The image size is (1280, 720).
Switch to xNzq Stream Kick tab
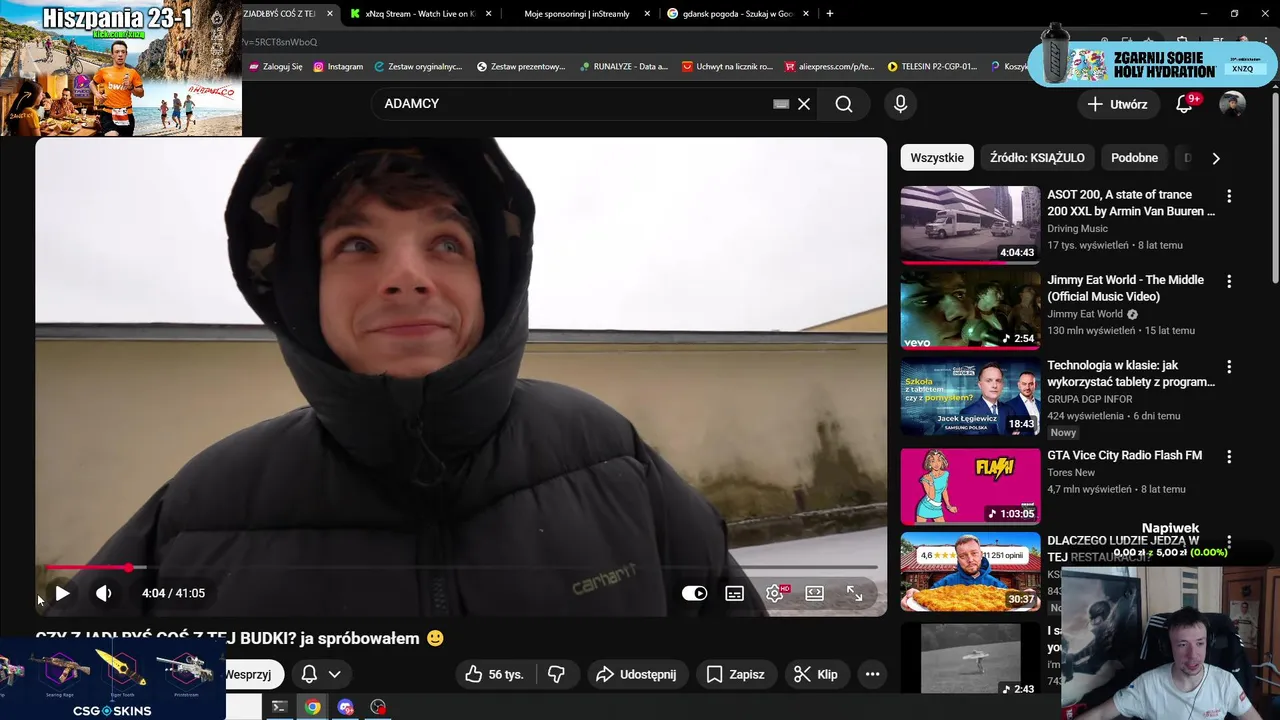[418, 14]
